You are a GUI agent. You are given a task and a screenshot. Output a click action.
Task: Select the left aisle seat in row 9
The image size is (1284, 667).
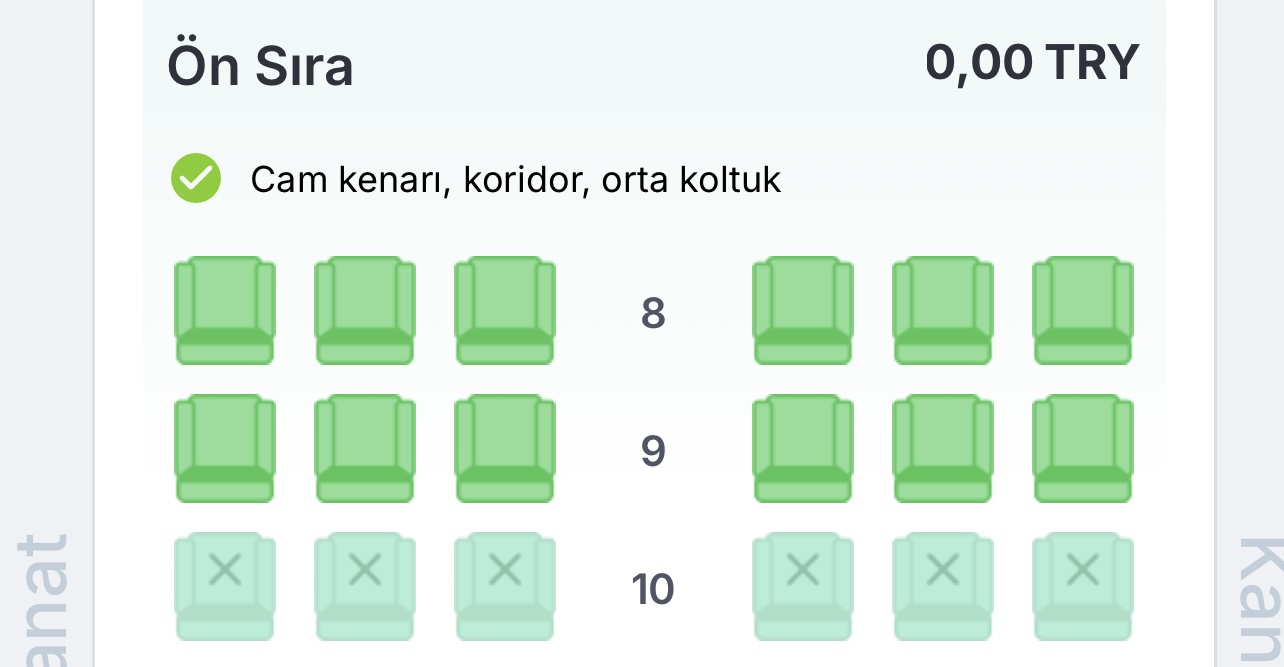505,449
